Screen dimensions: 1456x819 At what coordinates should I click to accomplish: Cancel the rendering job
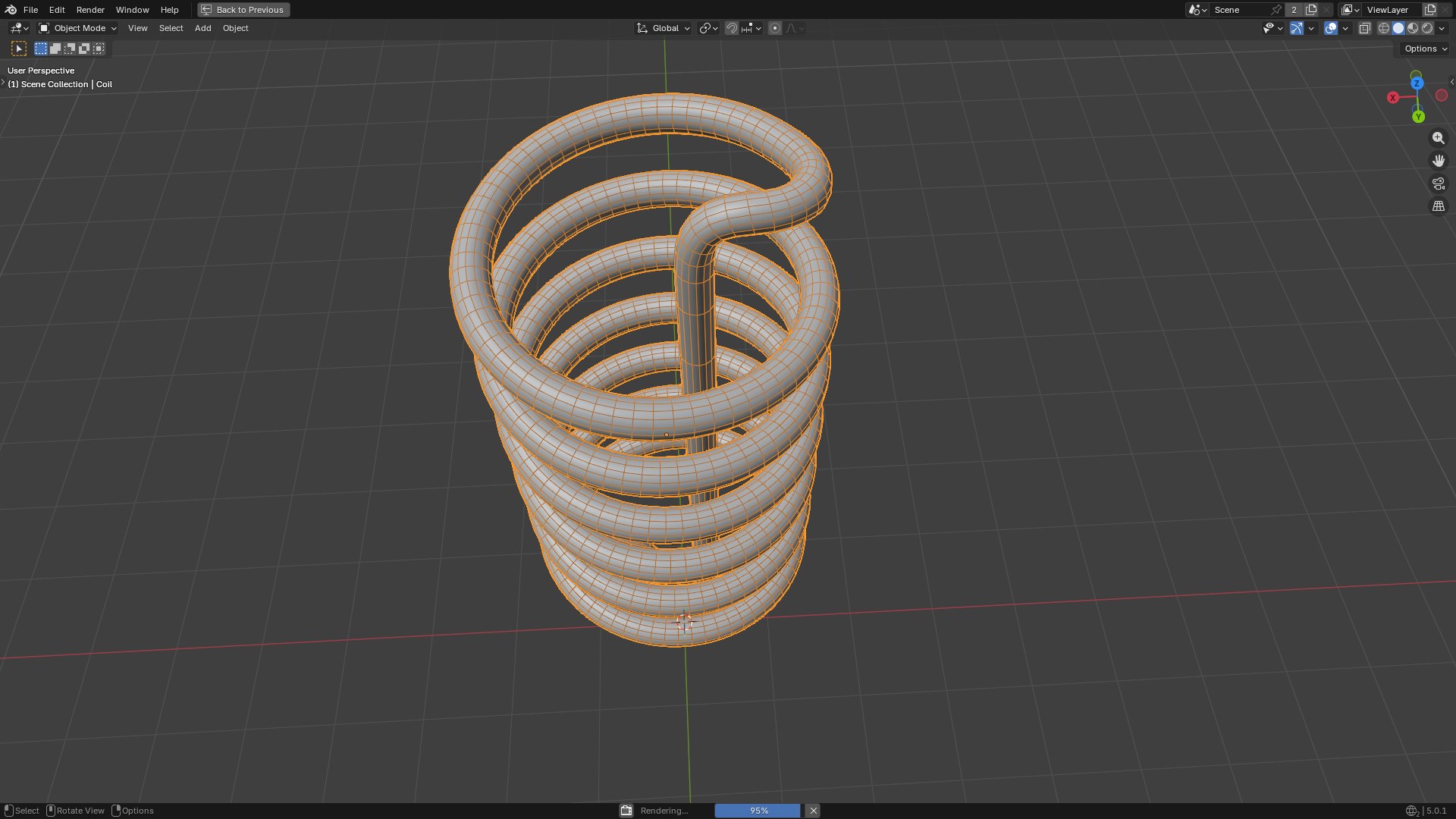click(x=813, y=811)
